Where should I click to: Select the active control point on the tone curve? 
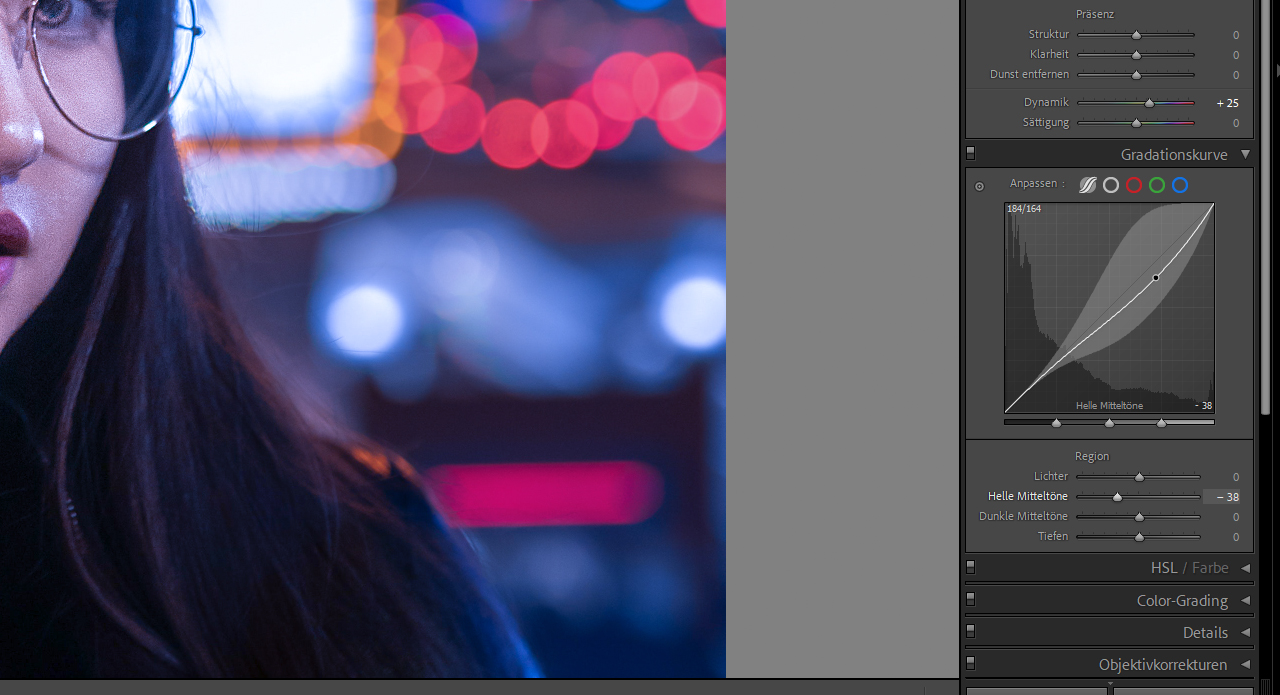[x=1156, y=278]
